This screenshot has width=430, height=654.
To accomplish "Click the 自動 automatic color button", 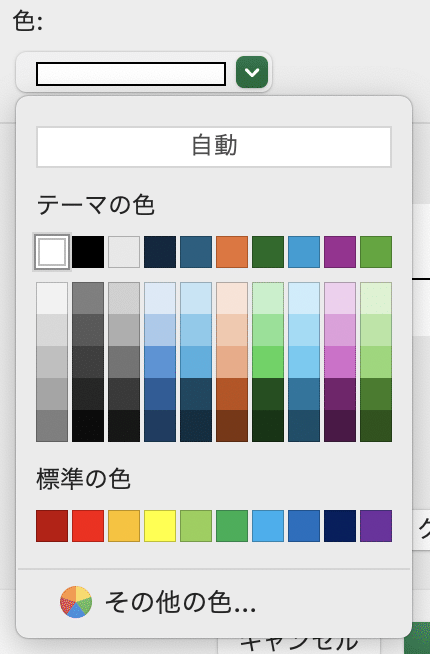I will [x=214, y=147].
